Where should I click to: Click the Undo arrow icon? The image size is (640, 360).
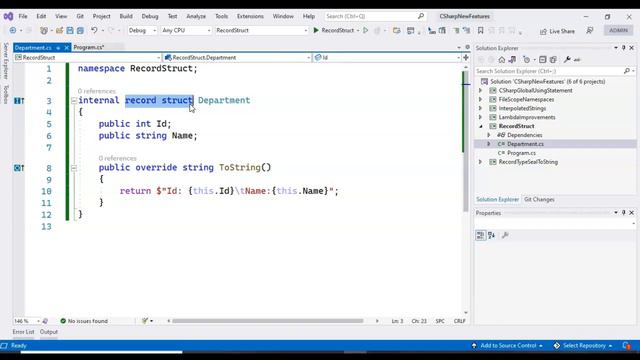[x=94, y=31]
